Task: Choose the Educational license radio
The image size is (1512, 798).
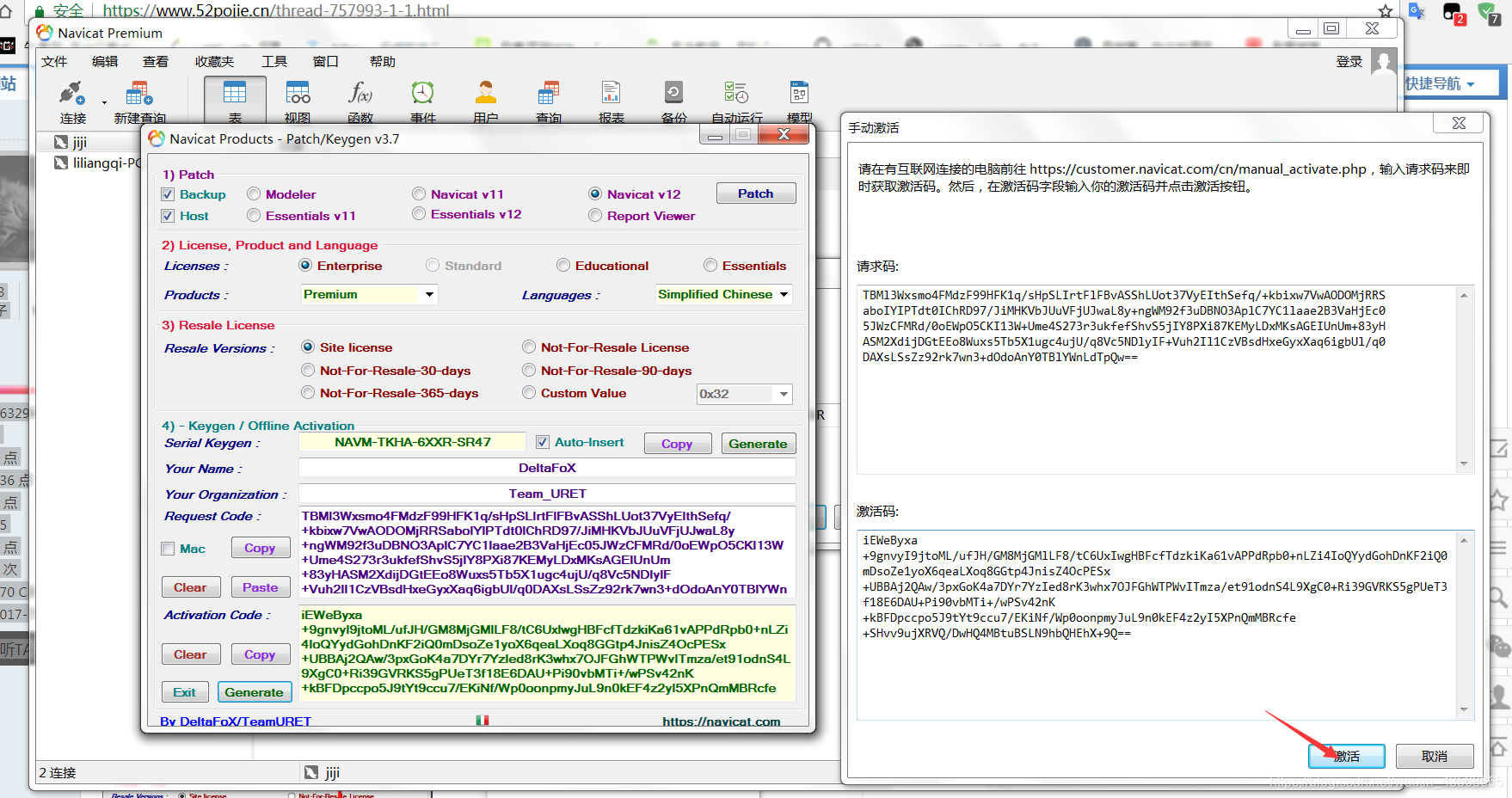Action: tap(563, 265)
